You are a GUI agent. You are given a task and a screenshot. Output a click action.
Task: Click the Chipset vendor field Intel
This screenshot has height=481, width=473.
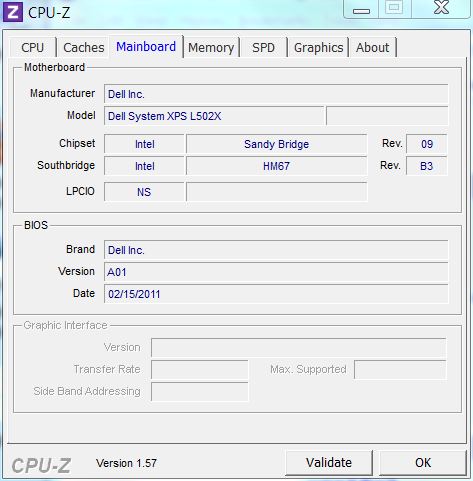[x=144, y=144]
